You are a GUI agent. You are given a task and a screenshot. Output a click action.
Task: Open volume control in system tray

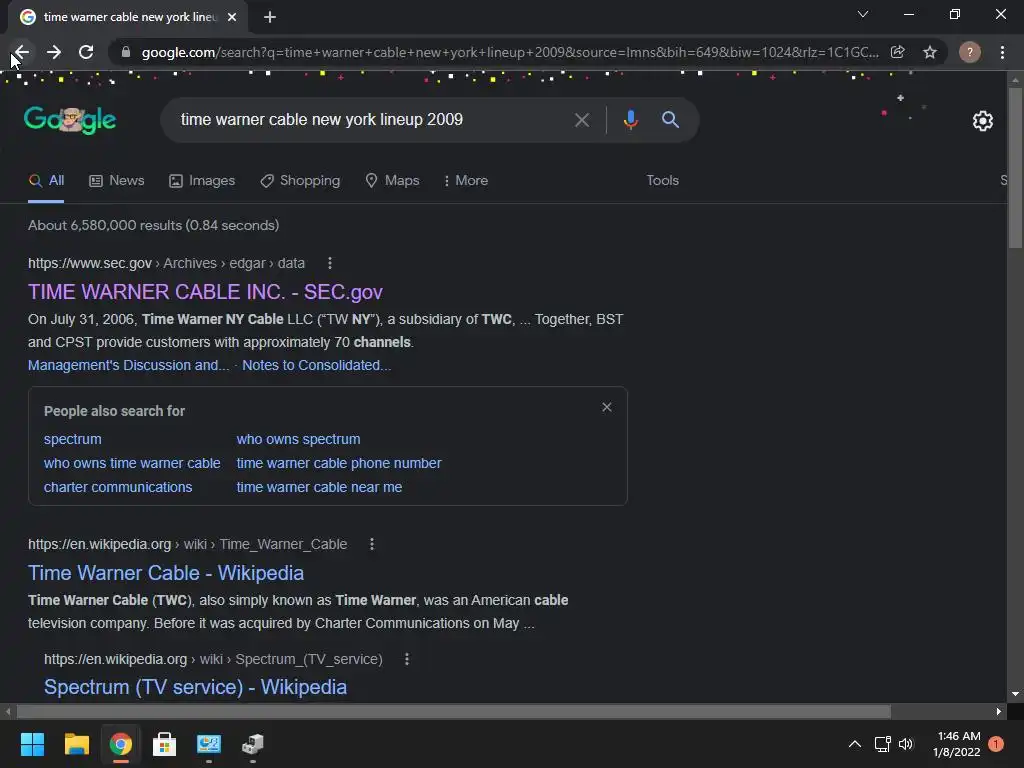point(906,744)
